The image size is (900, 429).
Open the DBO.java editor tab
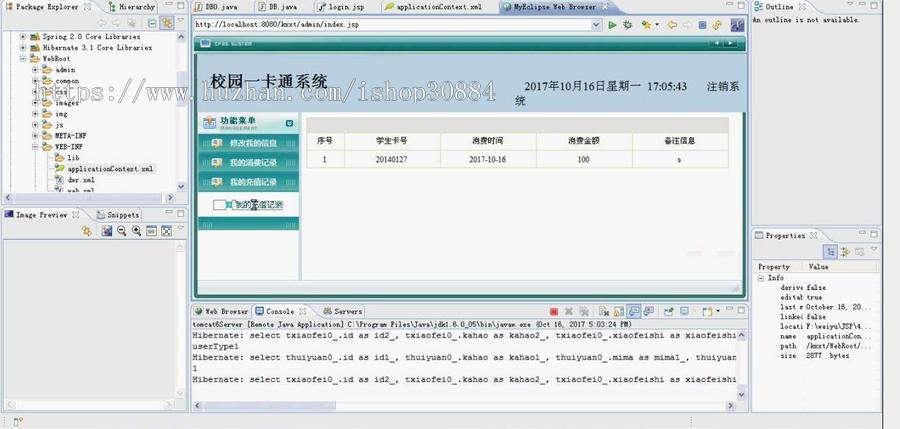216,7
